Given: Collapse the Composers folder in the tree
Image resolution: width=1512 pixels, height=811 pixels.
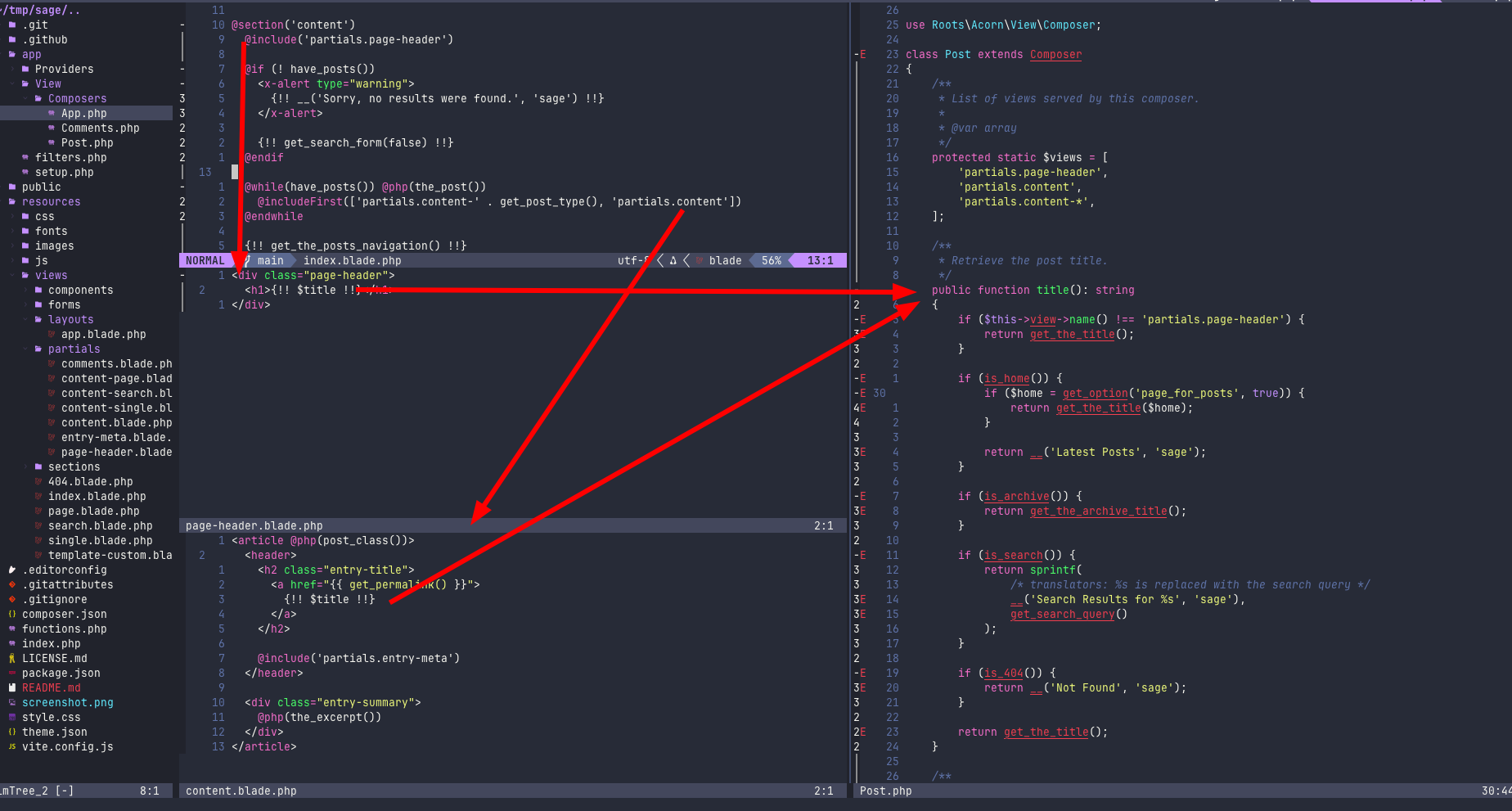Looking at the screenshot, I should click(38, 99).
